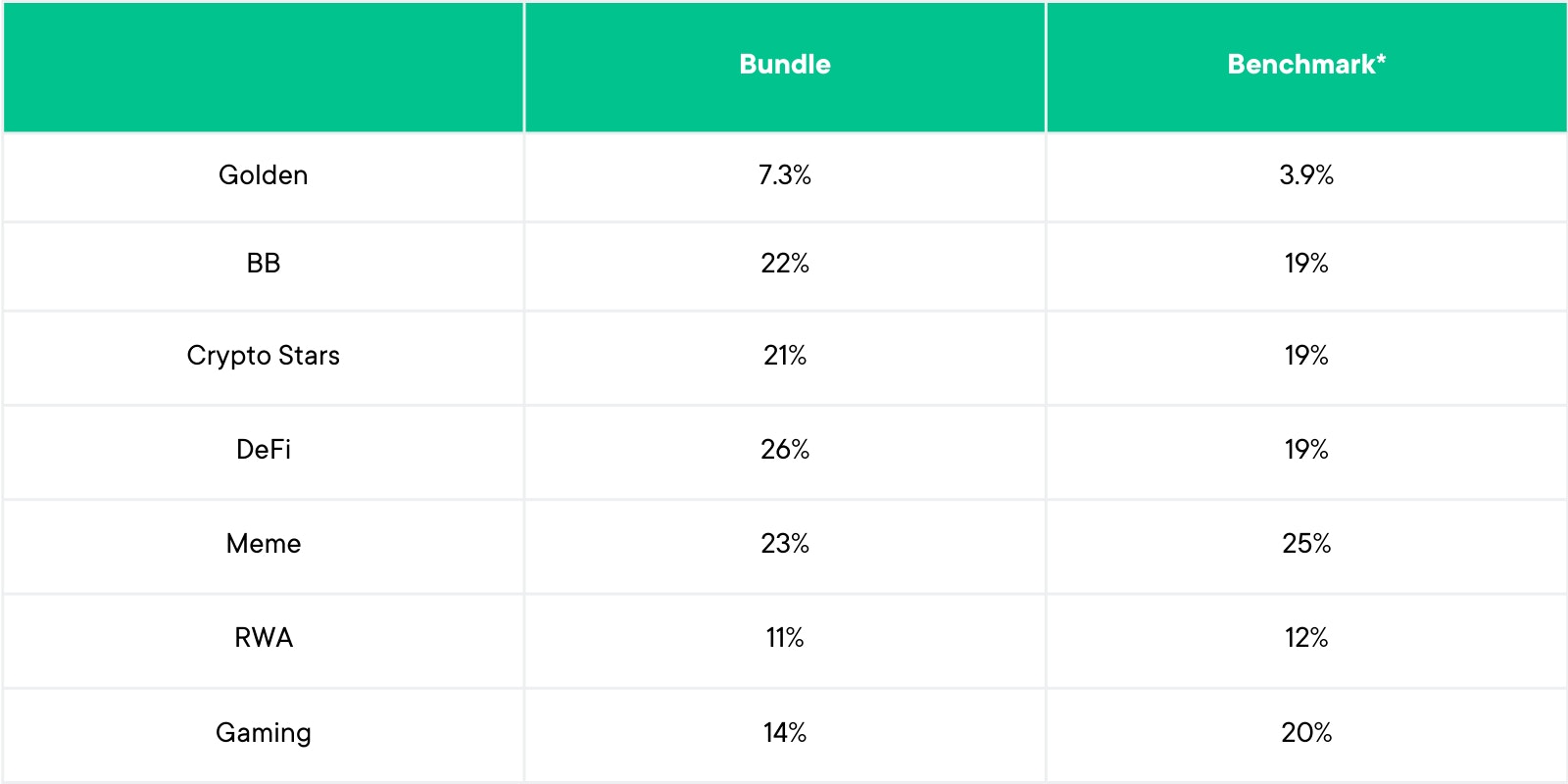The width and height of the screenshot is (1568, 784).
Task: Click the Bundle column header
Action: coord(785,65)
